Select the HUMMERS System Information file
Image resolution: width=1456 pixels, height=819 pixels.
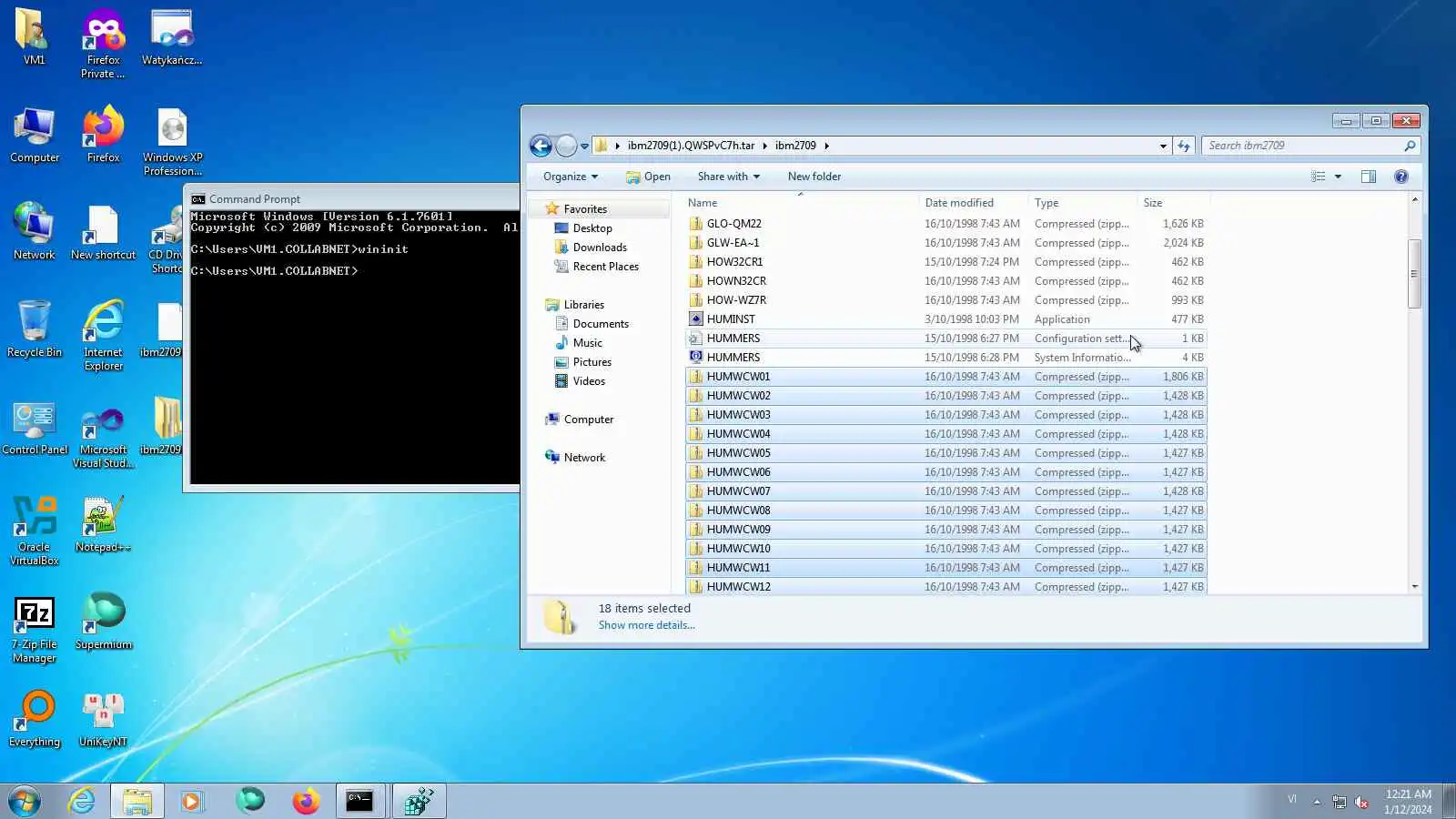click(946, 358)
